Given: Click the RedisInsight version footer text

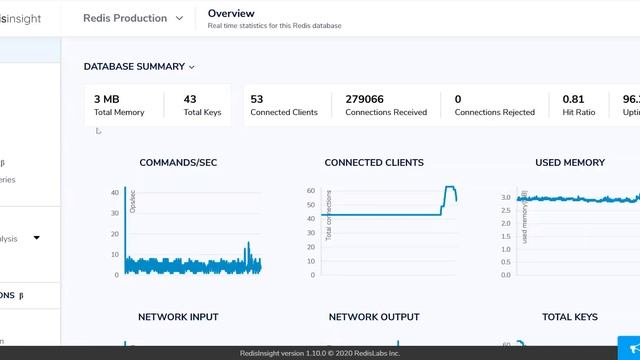Looking at the screenshot, I should tap(320, 353).
